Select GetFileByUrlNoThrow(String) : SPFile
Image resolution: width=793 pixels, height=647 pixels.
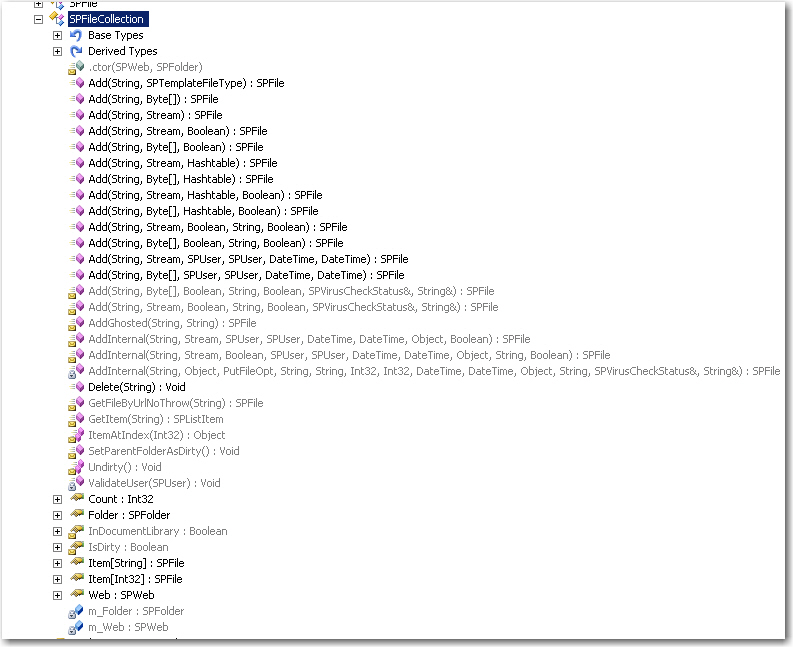tap(176, 403)
